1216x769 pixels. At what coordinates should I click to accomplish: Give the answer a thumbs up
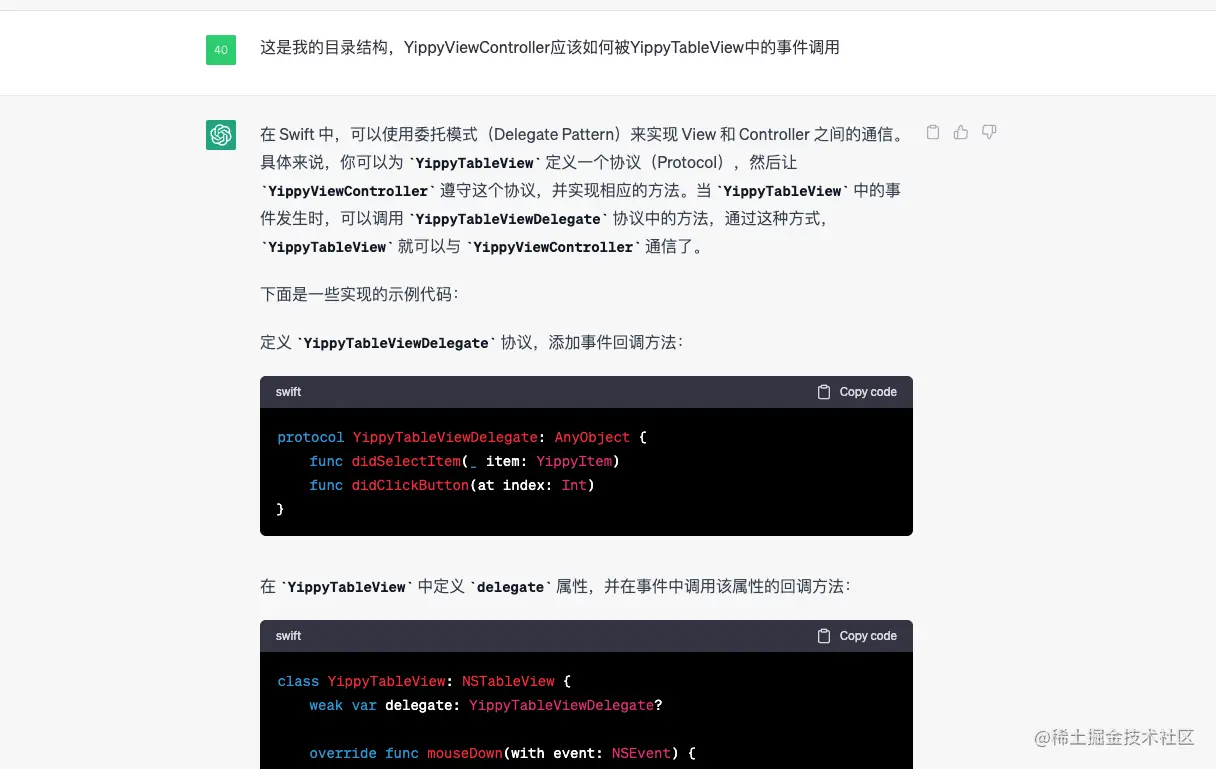pos(961,132)
